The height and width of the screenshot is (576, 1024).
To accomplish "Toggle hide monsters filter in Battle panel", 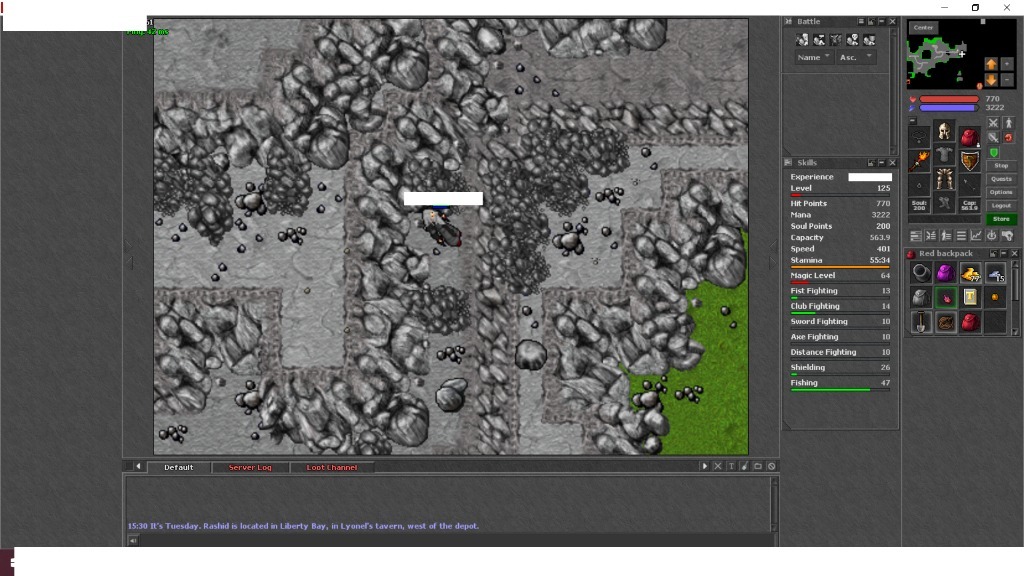I will pos(836,40).
